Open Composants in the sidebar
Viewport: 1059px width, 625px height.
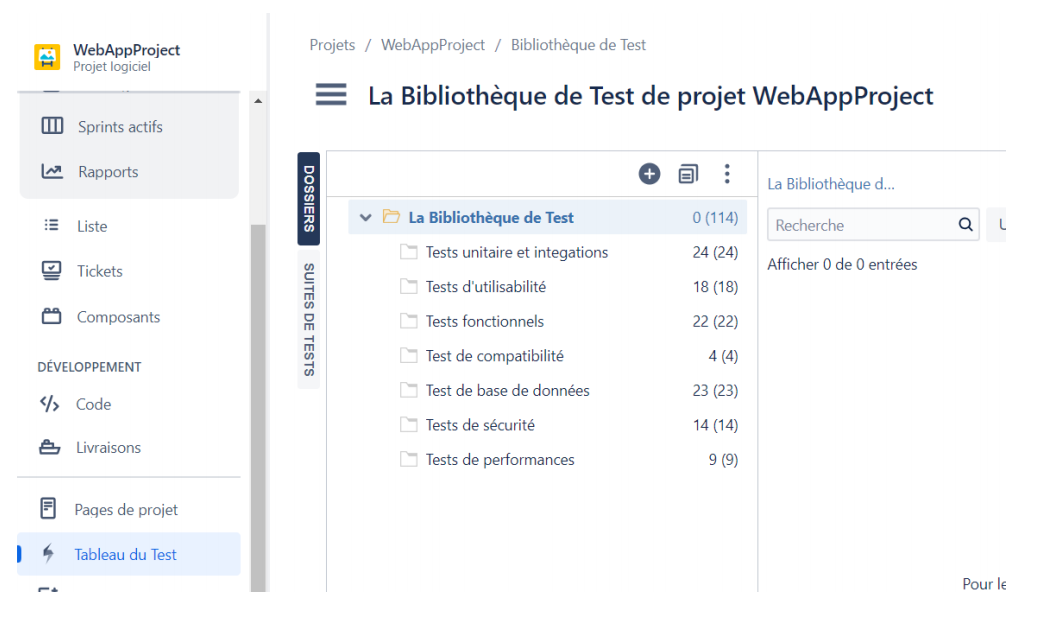(x=118, y=317)
